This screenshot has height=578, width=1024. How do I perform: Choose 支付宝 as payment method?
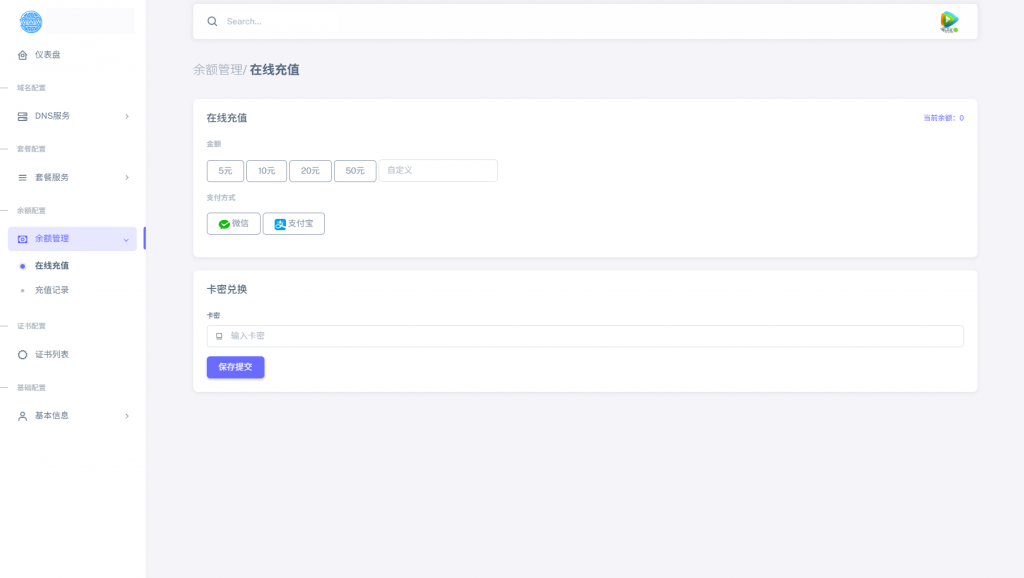[294, 224]
